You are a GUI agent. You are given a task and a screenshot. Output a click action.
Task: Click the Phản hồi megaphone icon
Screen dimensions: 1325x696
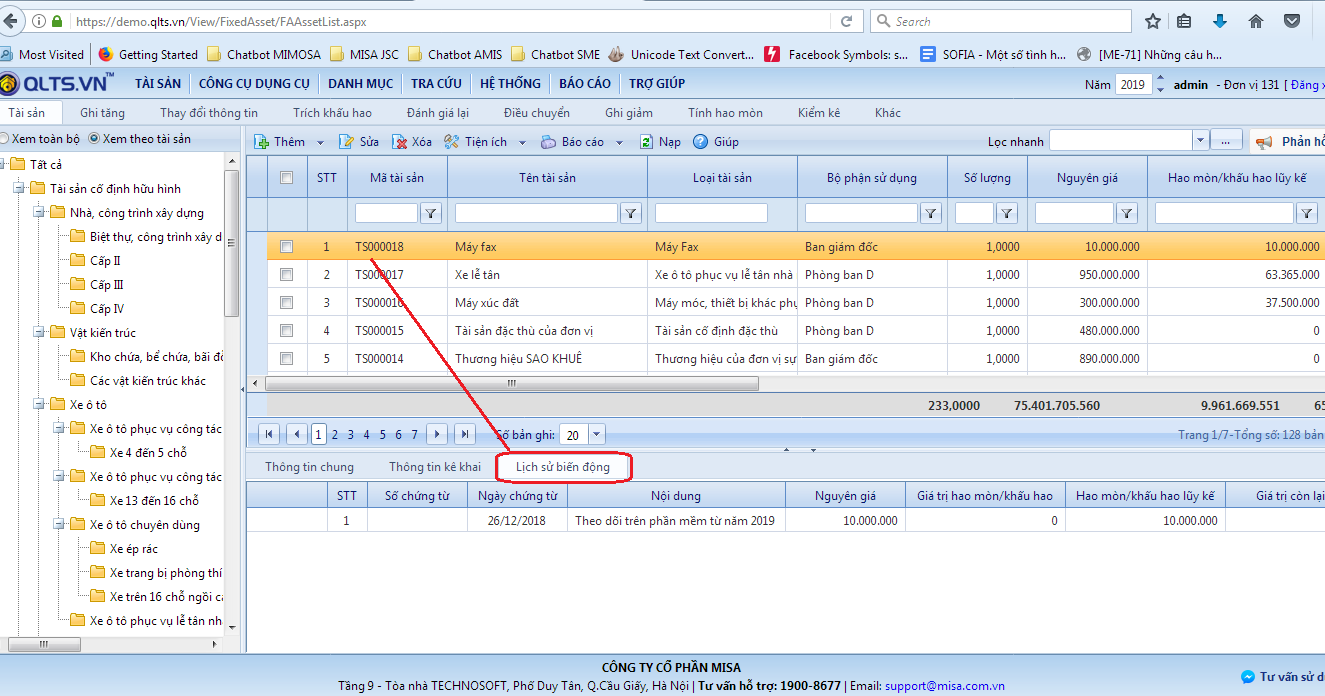click(1264, 143)
